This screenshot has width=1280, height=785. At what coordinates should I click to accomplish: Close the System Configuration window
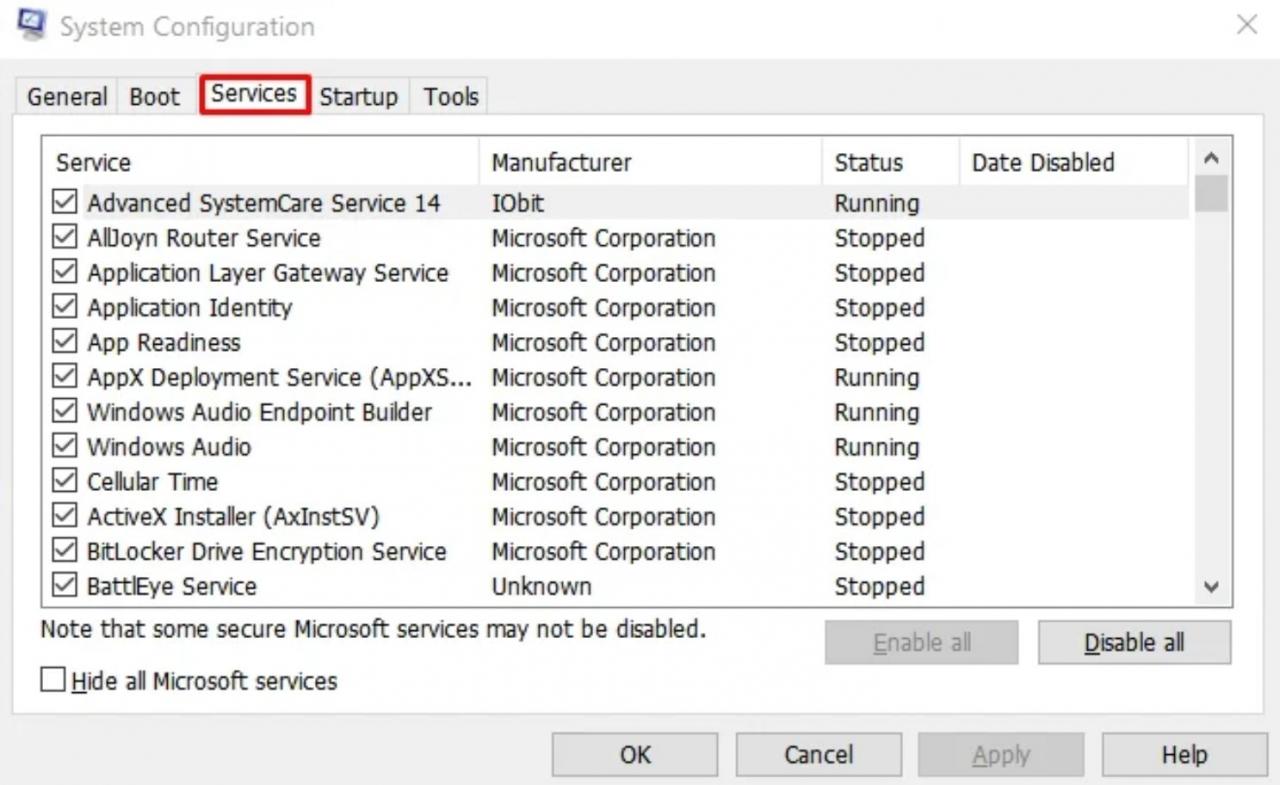pos(1246,25)
